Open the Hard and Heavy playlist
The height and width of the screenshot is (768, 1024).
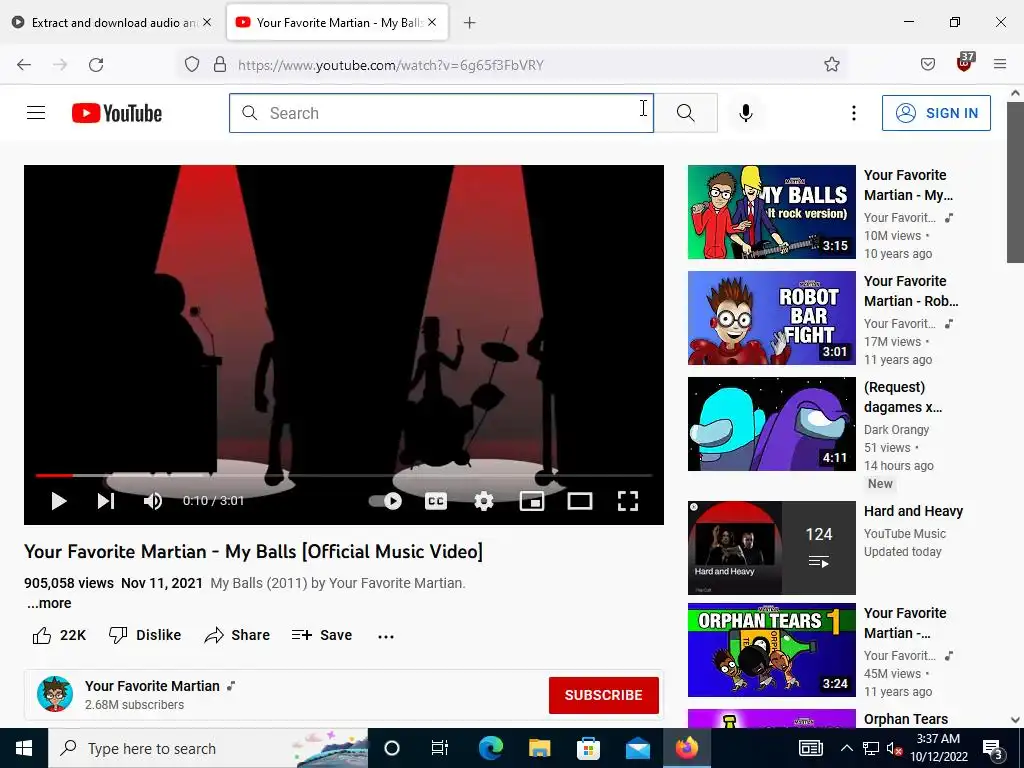coord(771,548)
